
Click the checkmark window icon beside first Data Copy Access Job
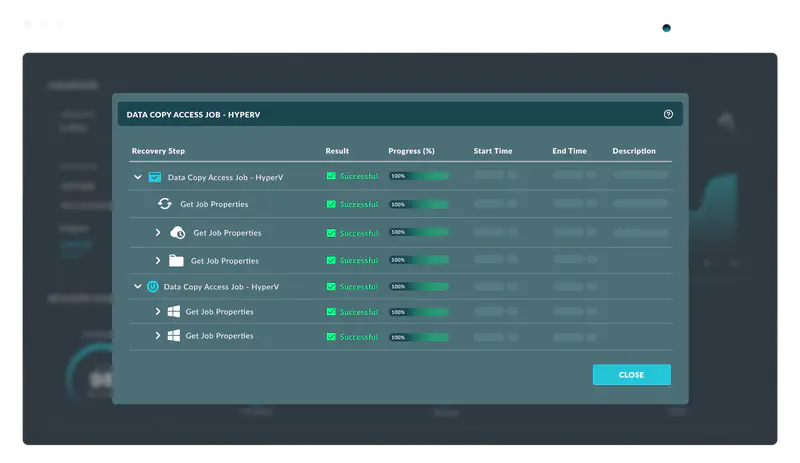[155, 177]
